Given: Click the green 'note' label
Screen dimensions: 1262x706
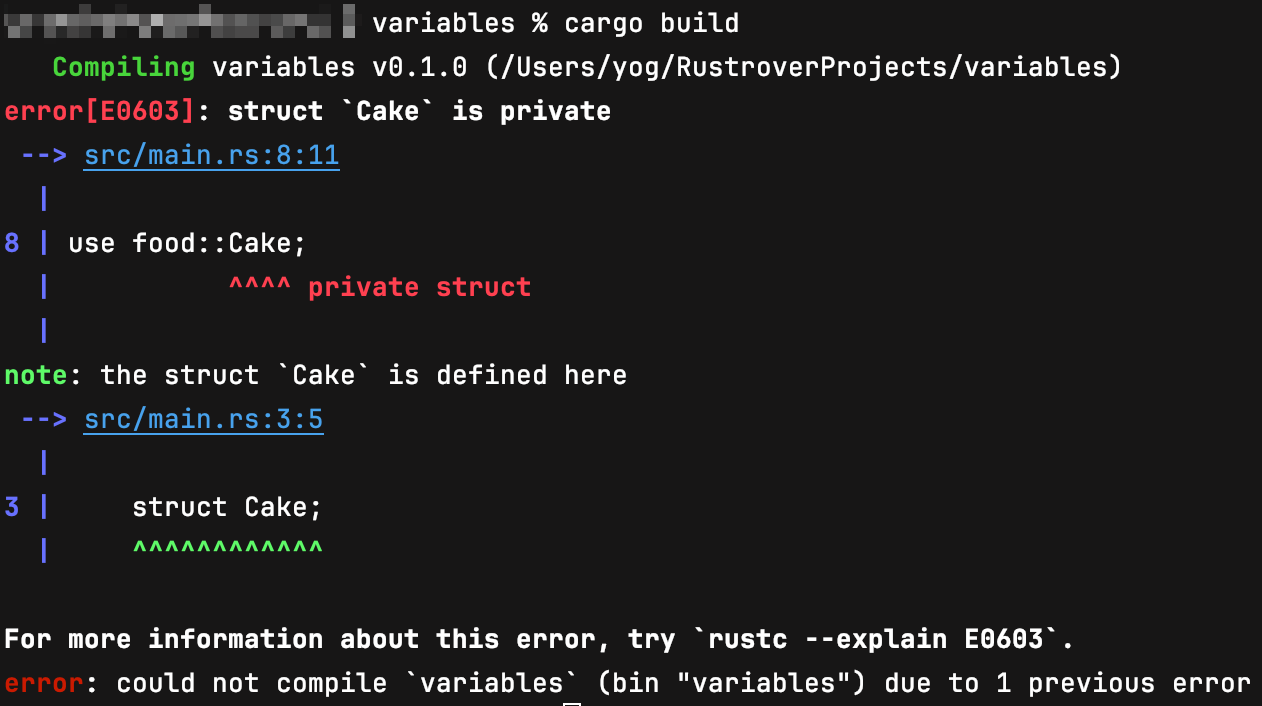Looking at the screenshot, I should tap(36, 375).
